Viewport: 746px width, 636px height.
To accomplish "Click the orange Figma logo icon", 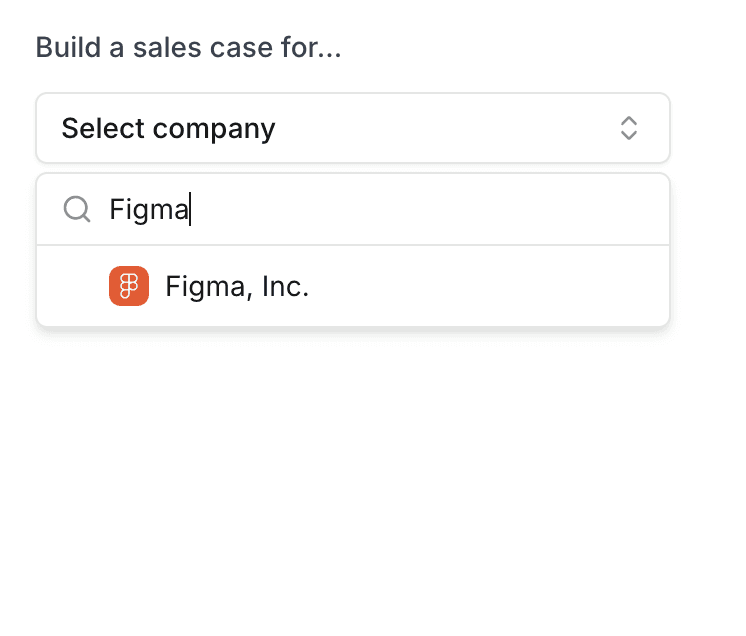I will 129,287.
